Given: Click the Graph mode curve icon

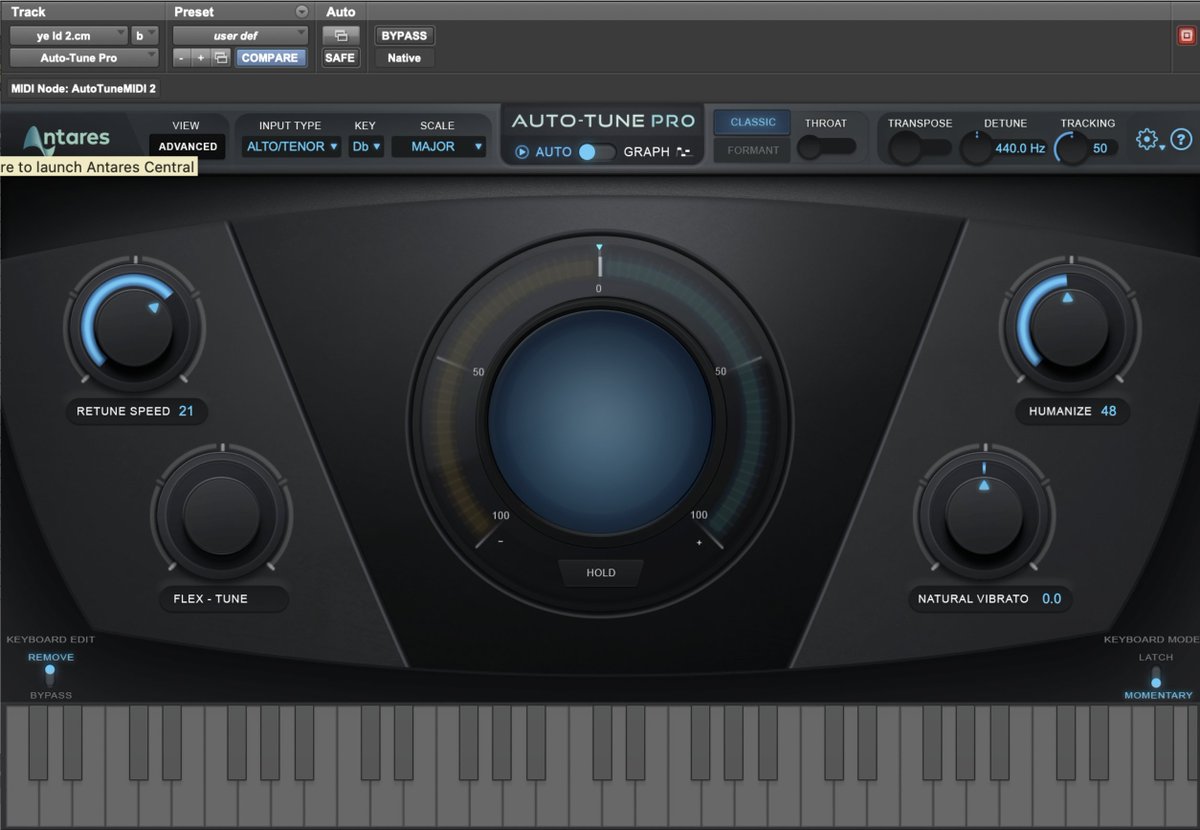Looking at the screenshot, I should click(684, 152).
